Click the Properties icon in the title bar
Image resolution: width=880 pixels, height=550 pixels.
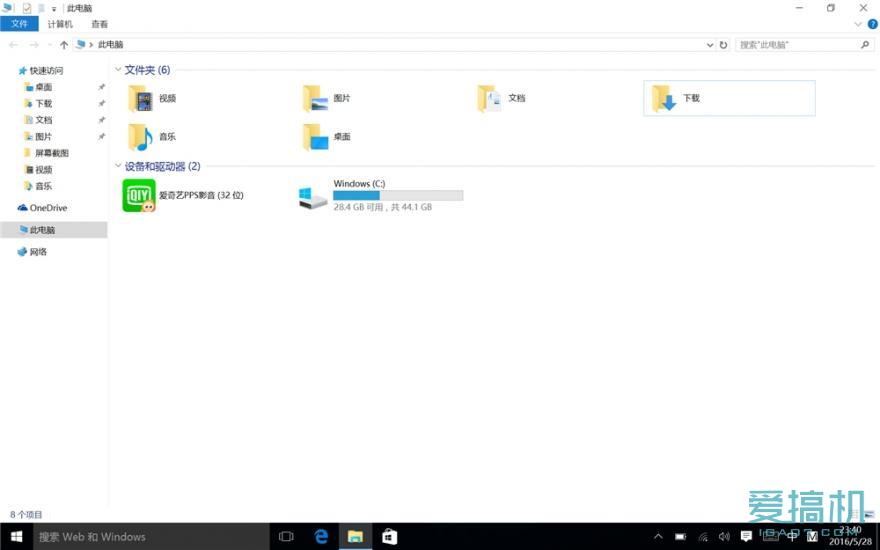pyautogui.click(x=27, y=8)
